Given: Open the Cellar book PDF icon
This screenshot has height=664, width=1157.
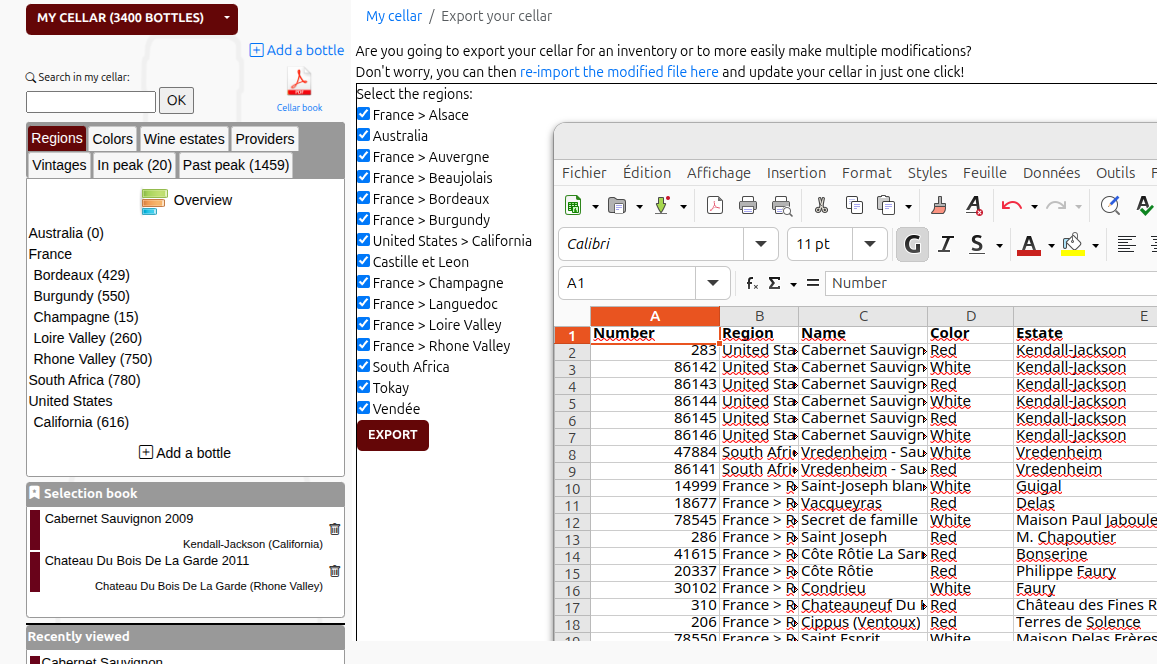Looking at the screenshot, I should pyautogui.click(x=299, y=82).
